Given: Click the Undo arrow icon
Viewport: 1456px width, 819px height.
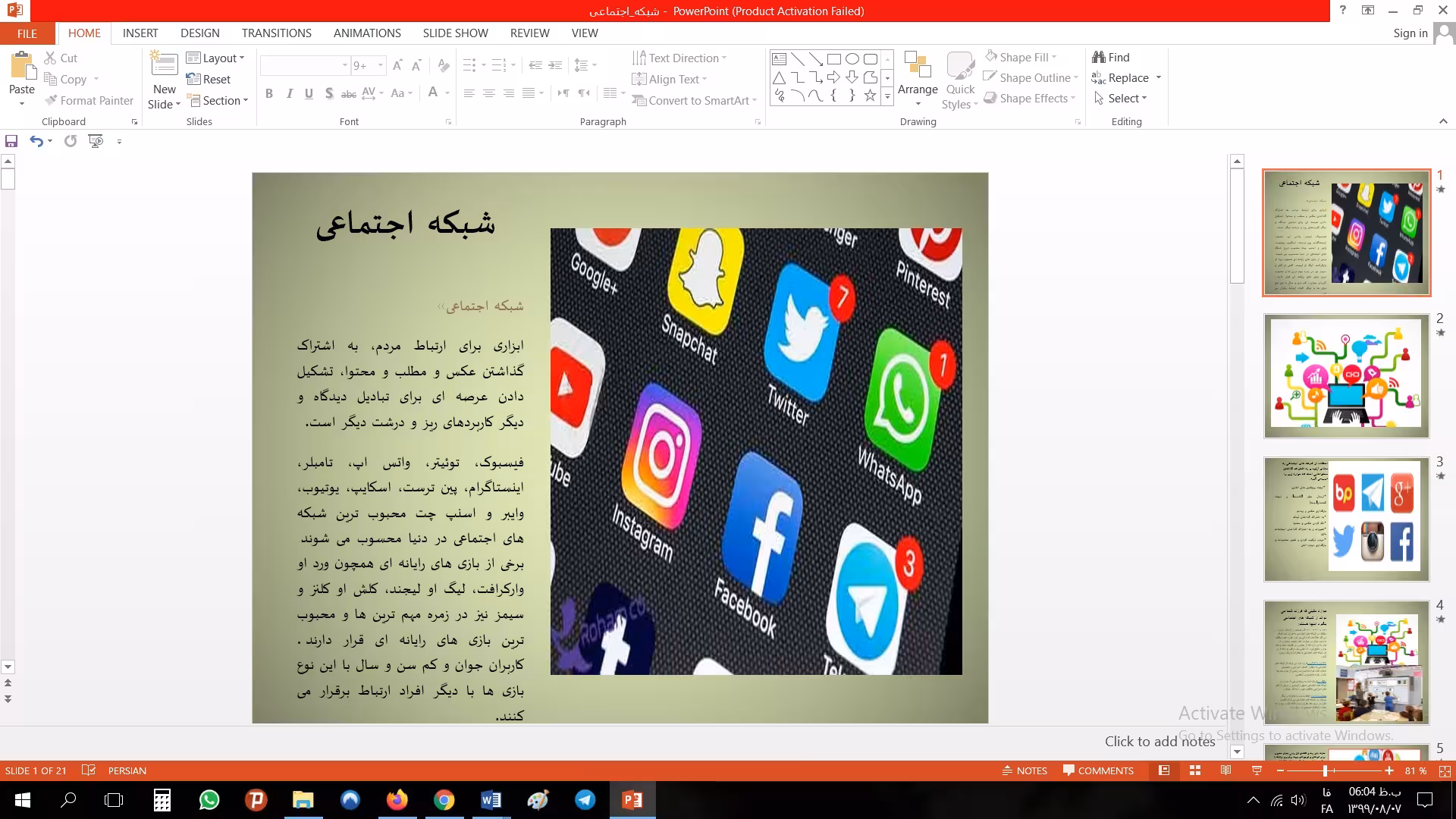Looking at the screenshot, I should [36, 141].
